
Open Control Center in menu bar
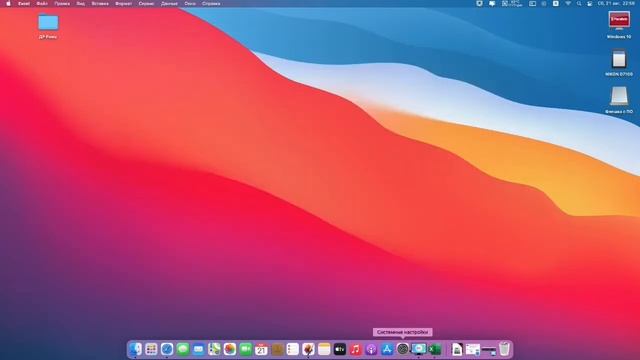590,4
